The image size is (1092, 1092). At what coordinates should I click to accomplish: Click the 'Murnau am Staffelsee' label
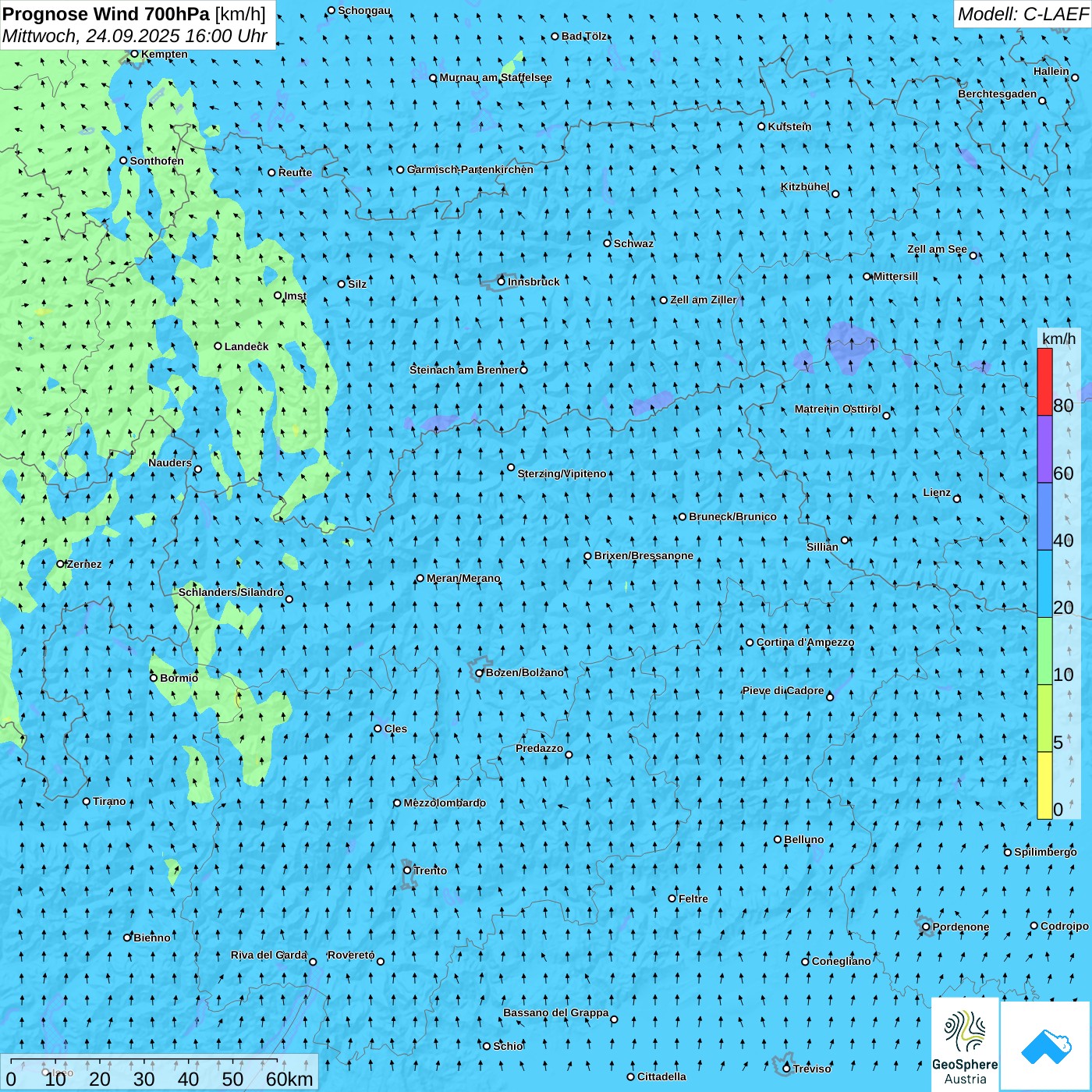point(495,77)
